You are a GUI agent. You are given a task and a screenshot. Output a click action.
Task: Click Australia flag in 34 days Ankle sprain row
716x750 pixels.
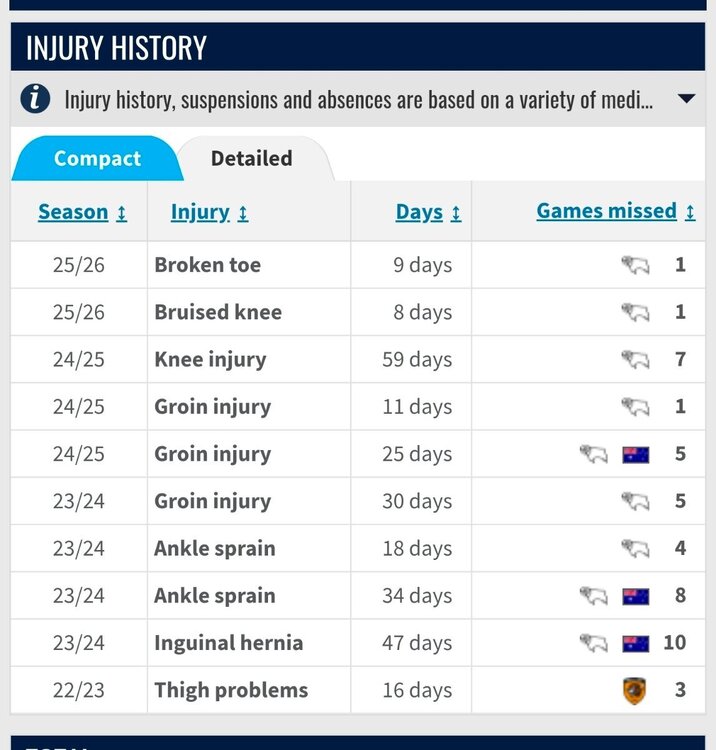click(x=636, y=596)
